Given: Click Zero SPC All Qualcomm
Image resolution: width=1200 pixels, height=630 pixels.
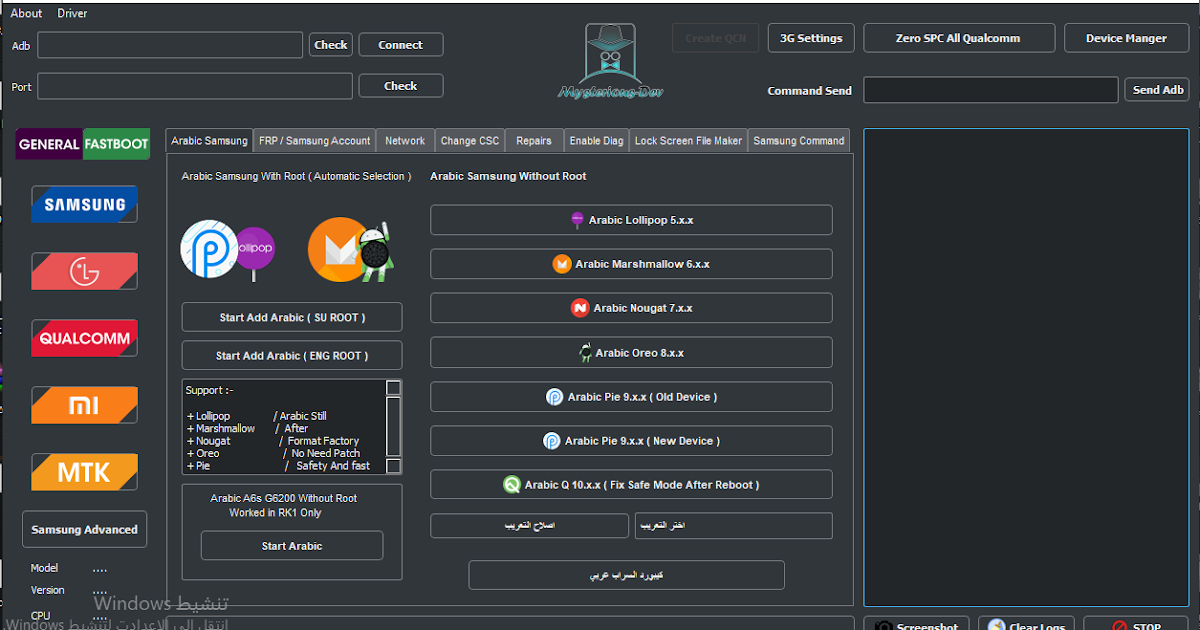Looking at the screenshot, I should [959, 38].
